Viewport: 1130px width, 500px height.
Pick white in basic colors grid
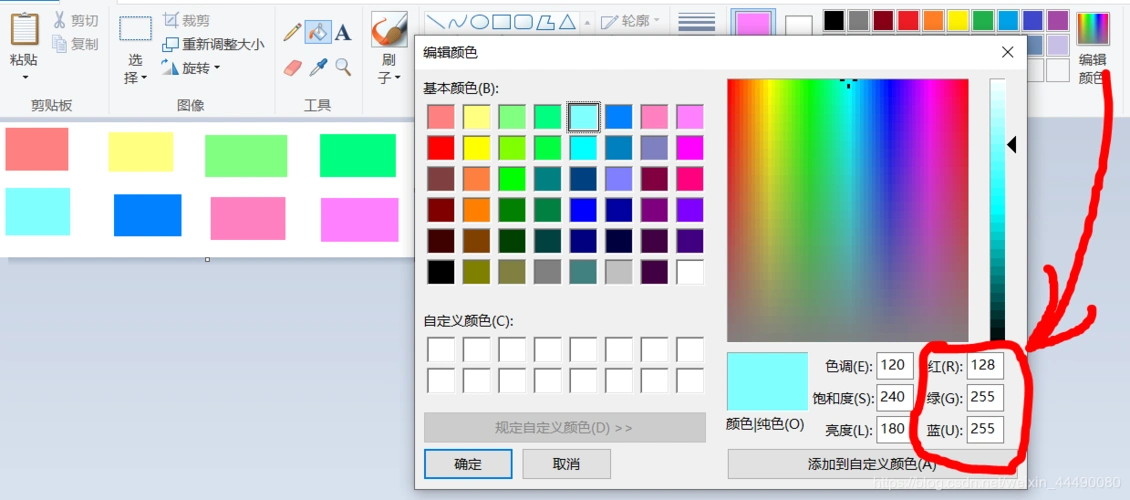pos(690,272)
